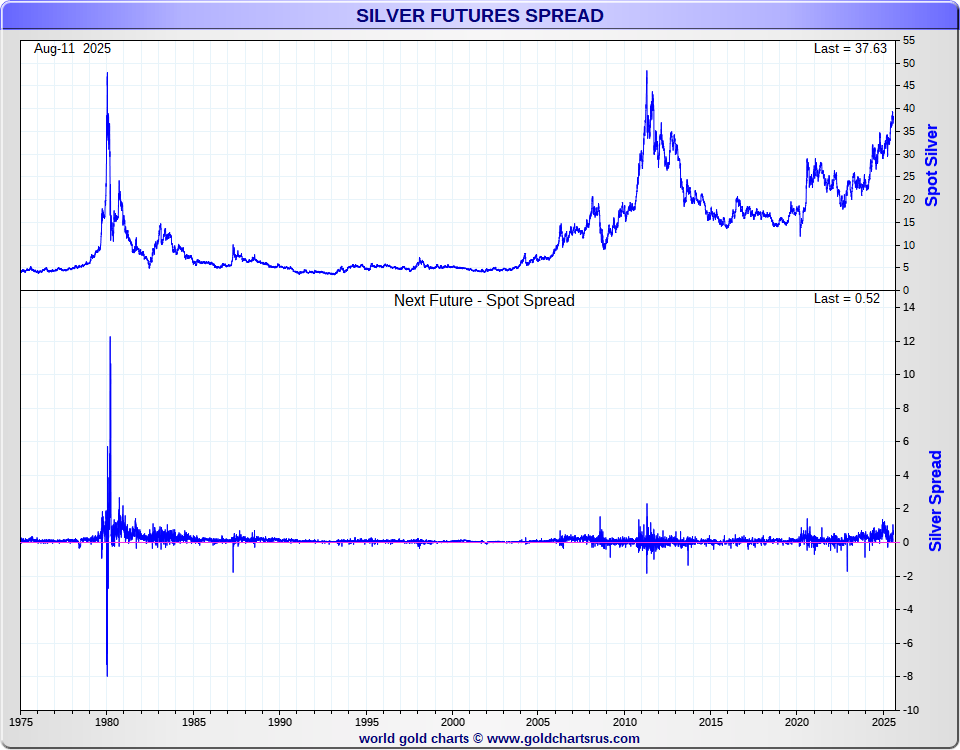Click the 50 tick on Spot Silver axis
This screenshot has height=750, width=960.
pos(909,63)
